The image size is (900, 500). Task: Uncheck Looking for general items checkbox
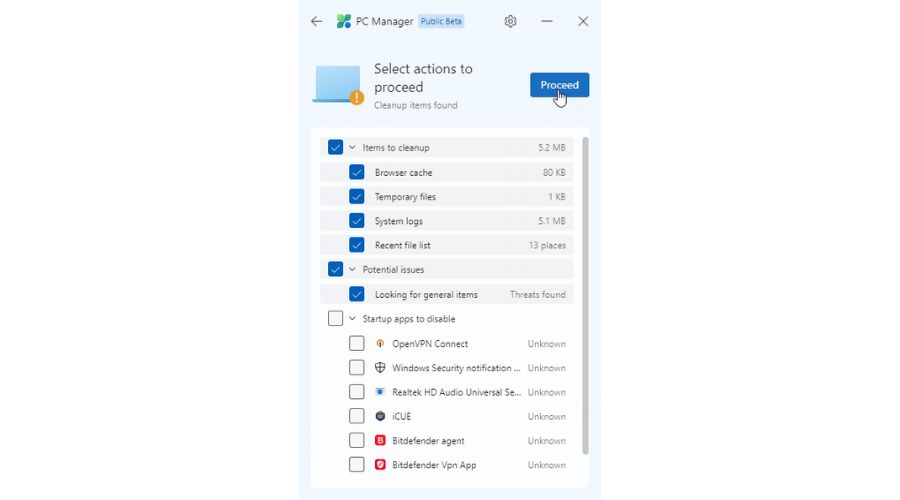(356, 294)
